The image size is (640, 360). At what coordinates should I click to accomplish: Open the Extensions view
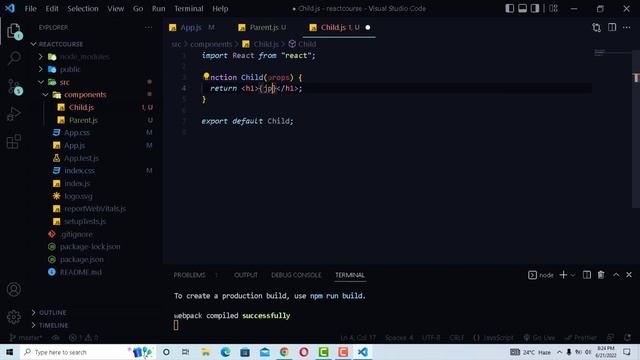(14, 142)
